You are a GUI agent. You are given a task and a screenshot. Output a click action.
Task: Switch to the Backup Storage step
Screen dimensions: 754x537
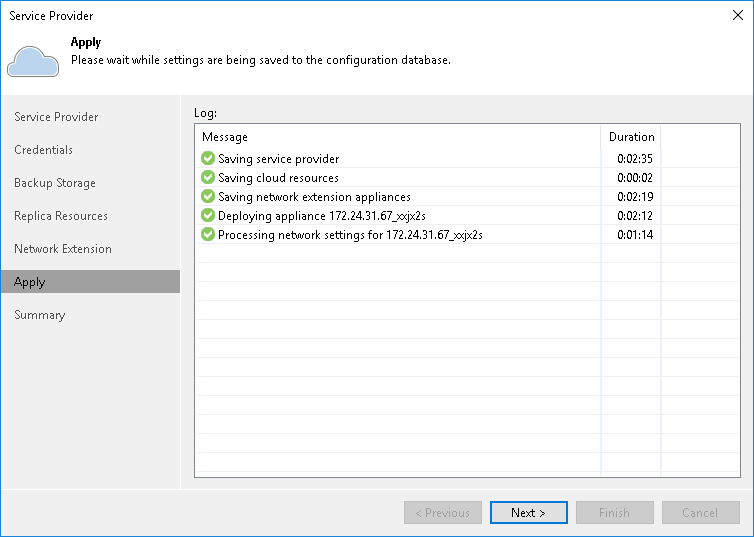tap(55, 183)
